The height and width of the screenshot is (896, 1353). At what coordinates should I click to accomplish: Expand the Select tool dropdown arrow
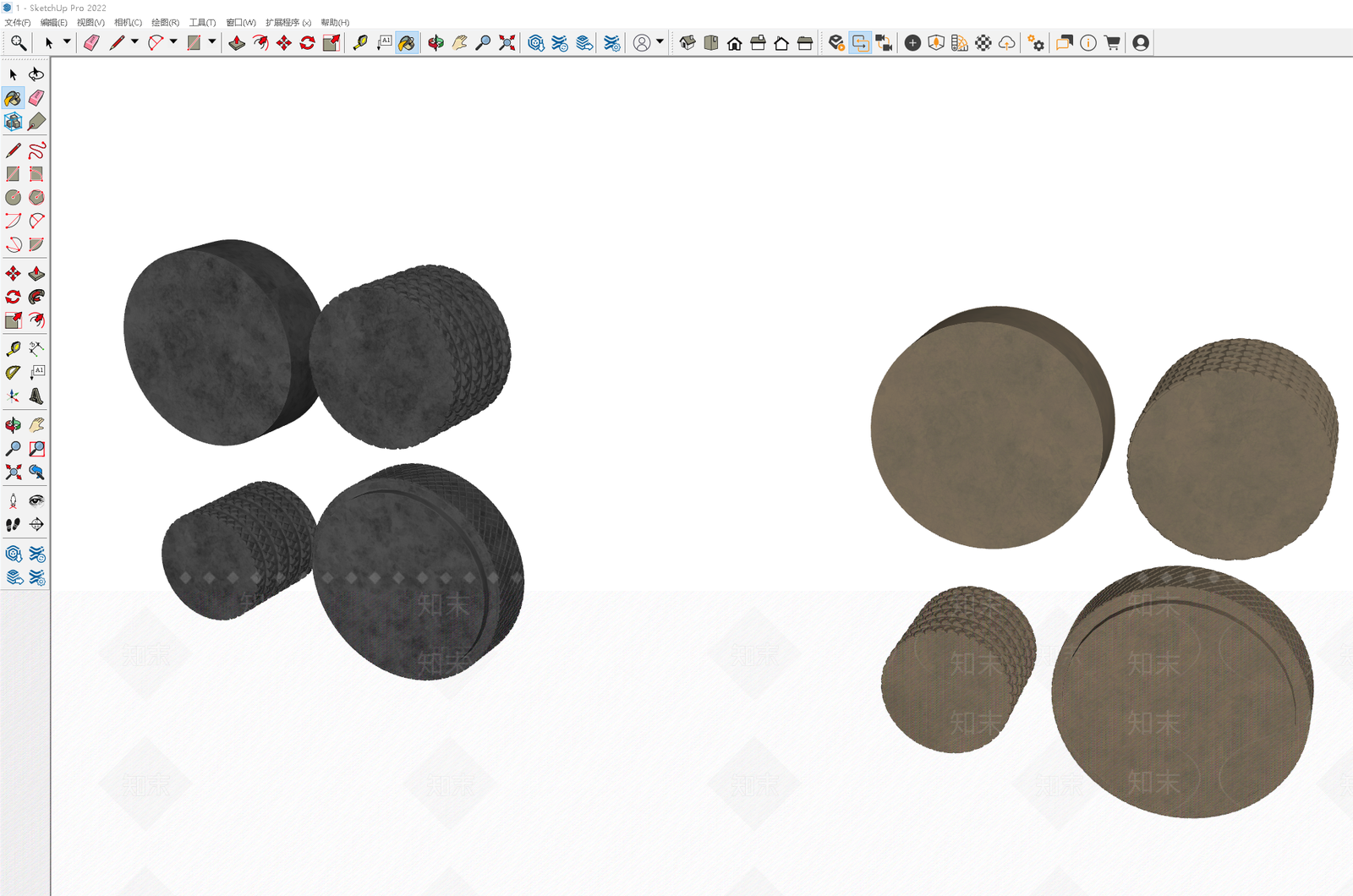pos(67,41)
